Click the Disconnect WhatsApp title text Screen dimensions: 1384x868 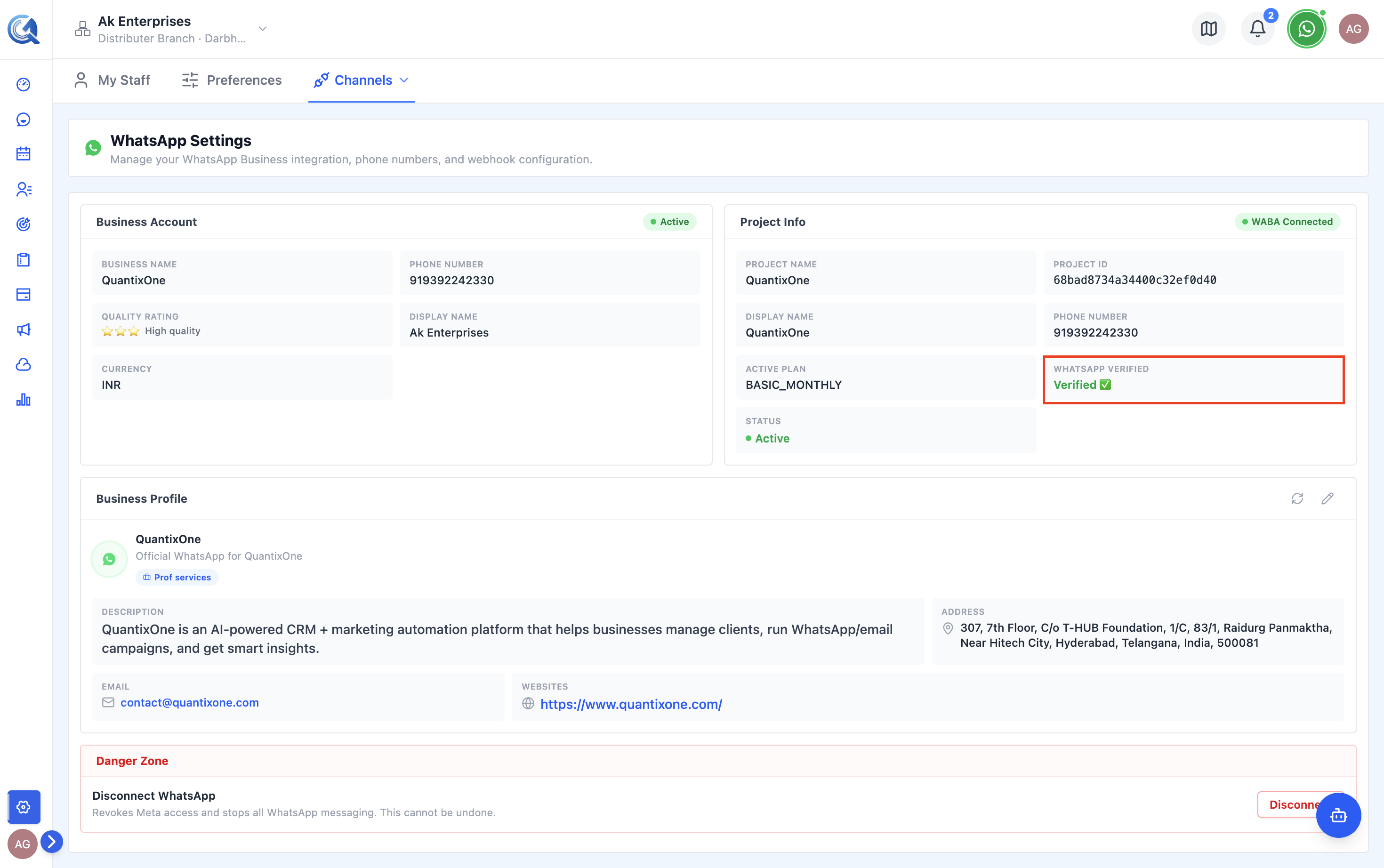click(x=154, y=796)
